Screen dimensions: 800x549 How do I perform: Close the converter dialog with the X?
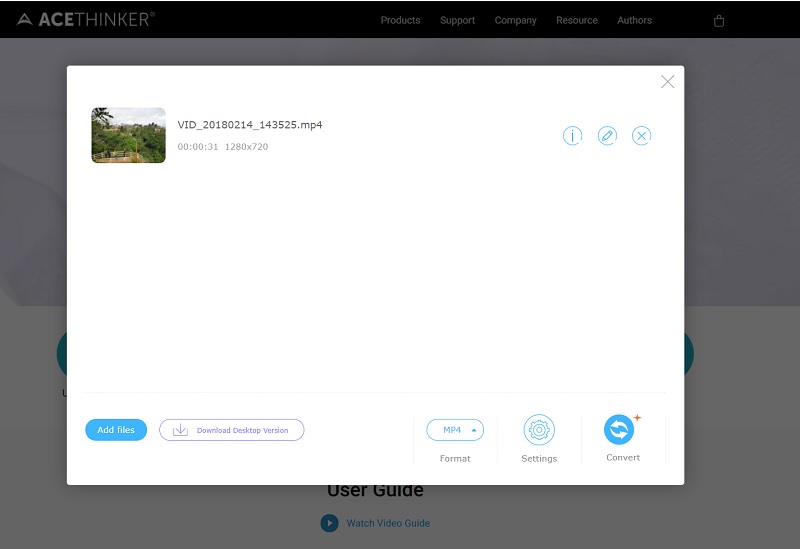[x=667, y=82]
